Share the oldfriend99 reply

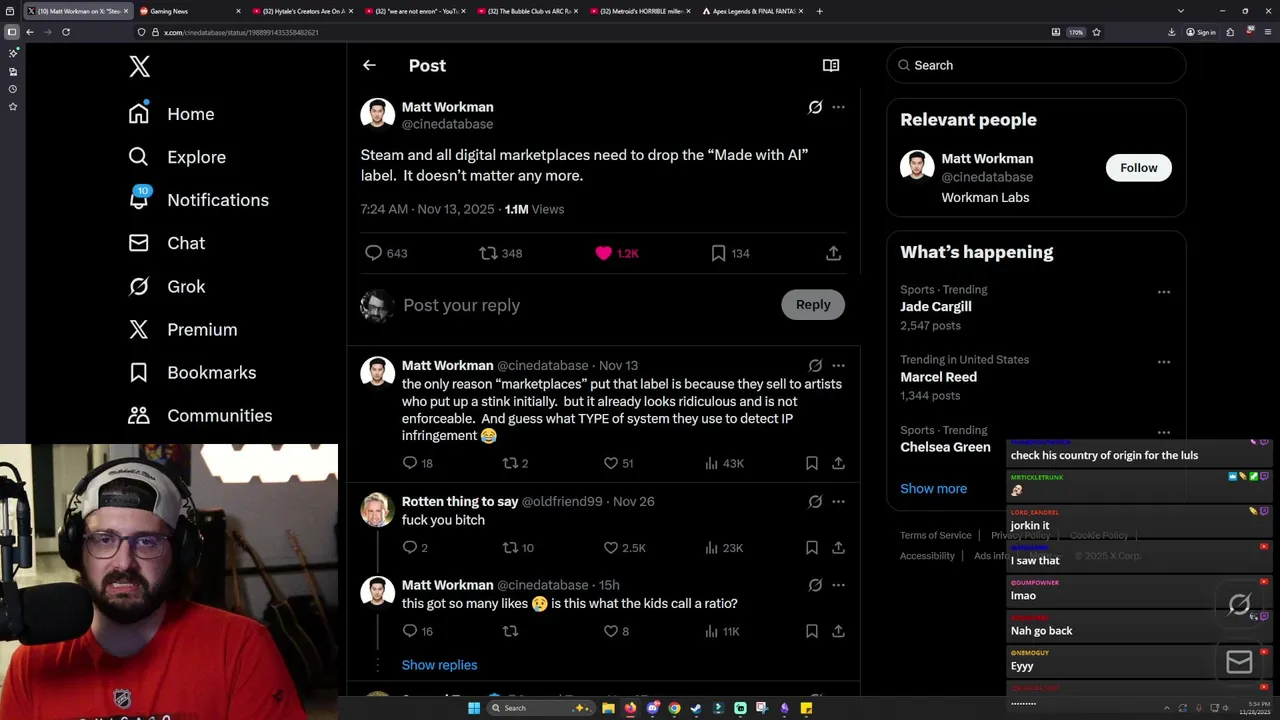(838, 548)
